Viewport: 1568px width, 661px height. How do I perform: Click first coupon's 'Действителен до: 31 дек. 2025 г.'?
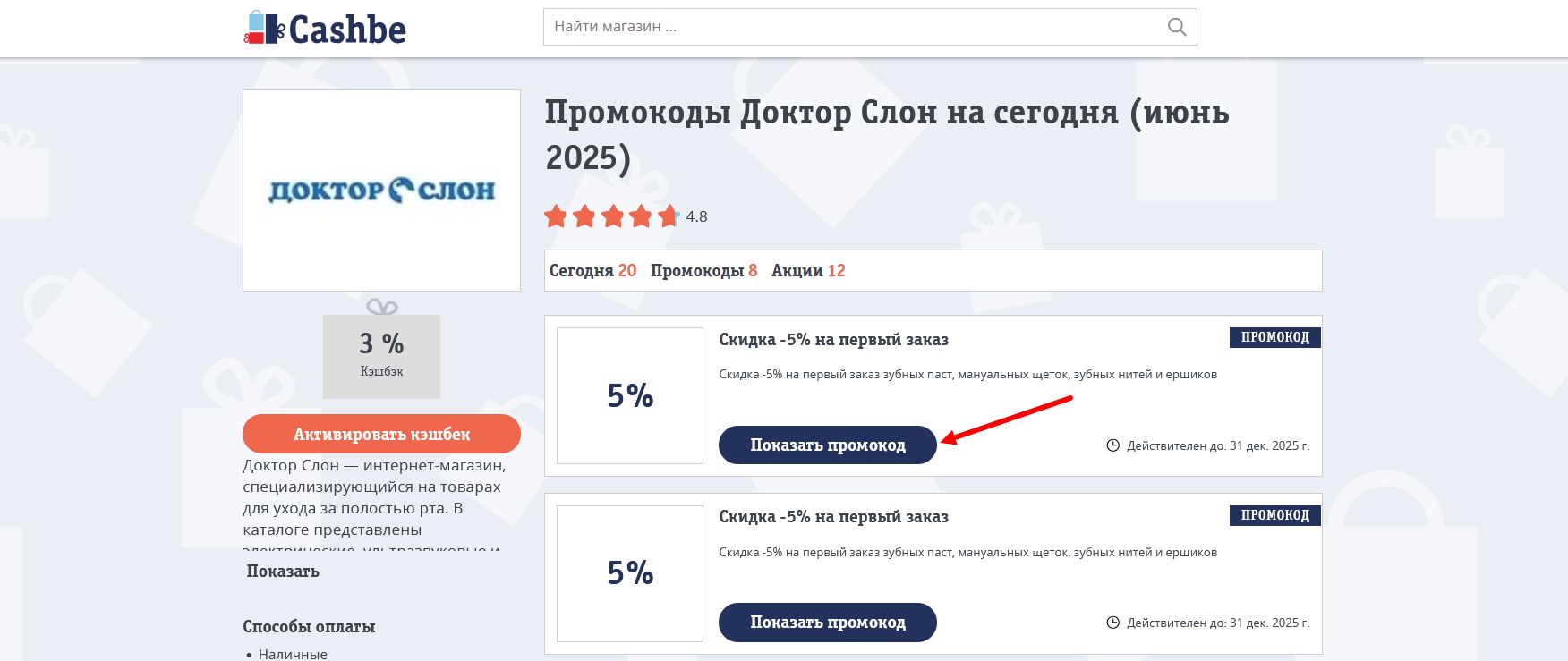click(x=1218, y=445)
